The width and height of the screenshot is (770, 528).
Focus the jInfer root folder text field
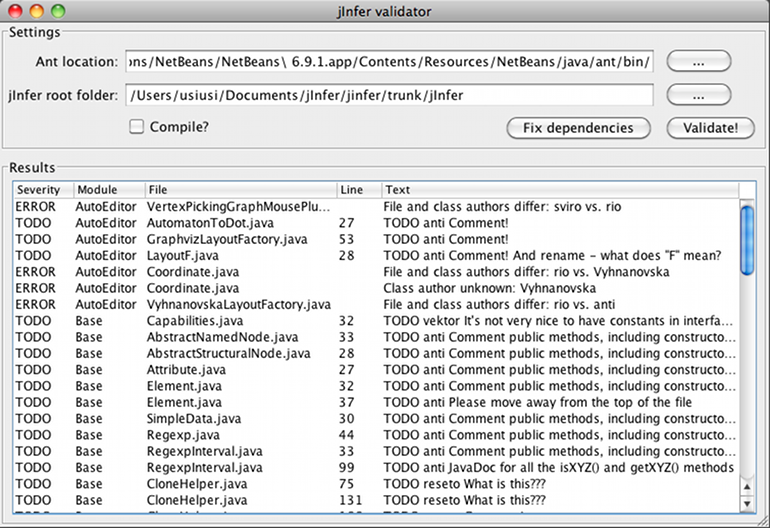[x=390, y=96]
